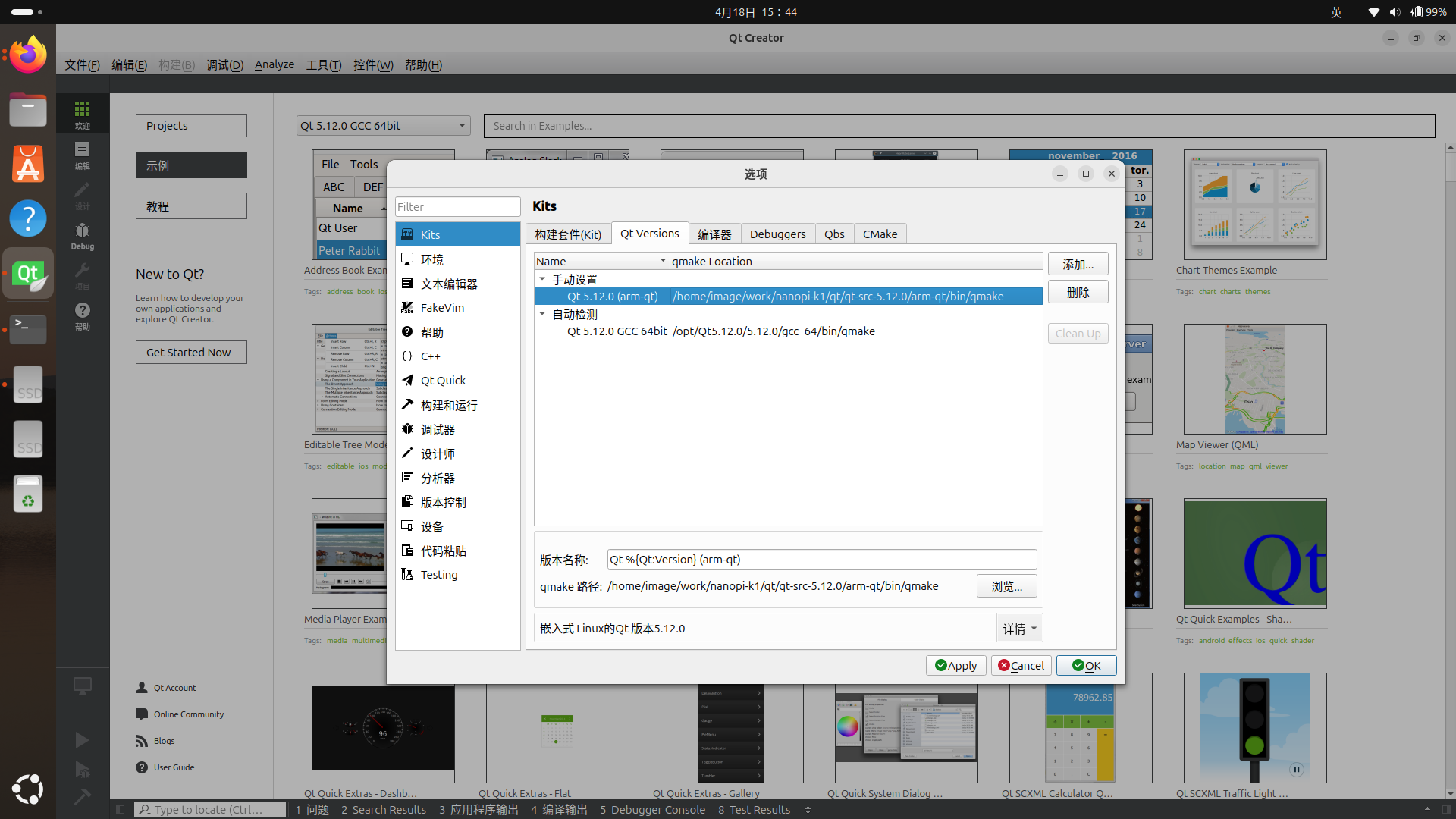
Task: Open the 版本控制 options category
Action: pos(443,503)
